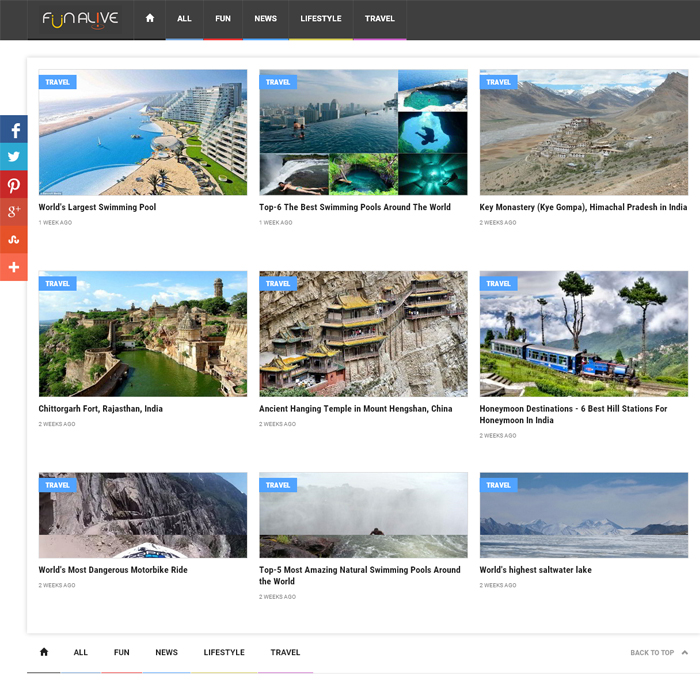The height and width of the screenshot is (700, 700).
Task: Click the footer home icon
Action: [x=44, y=652]
